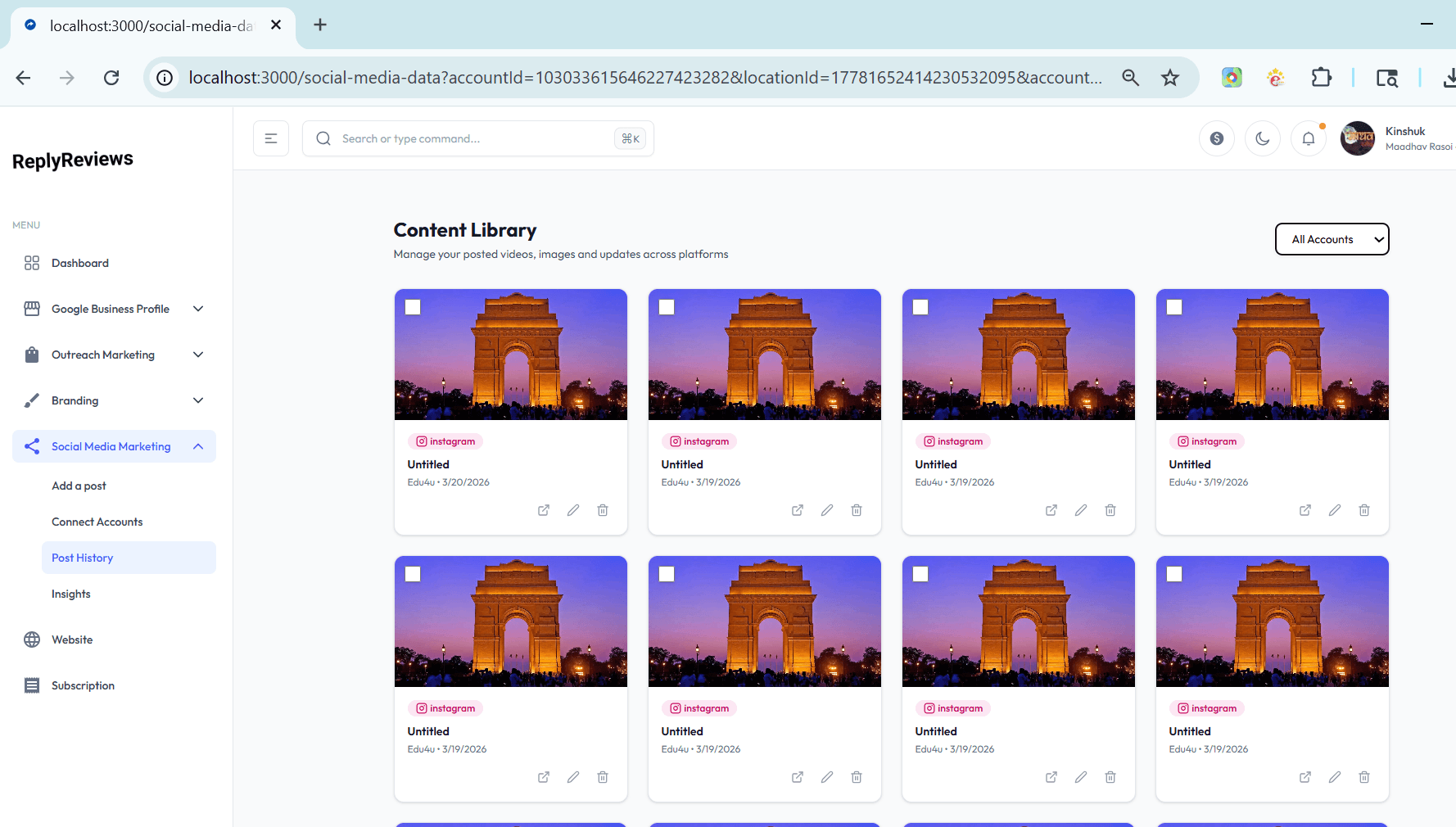Reload the browser page

[x=111, y=78]
